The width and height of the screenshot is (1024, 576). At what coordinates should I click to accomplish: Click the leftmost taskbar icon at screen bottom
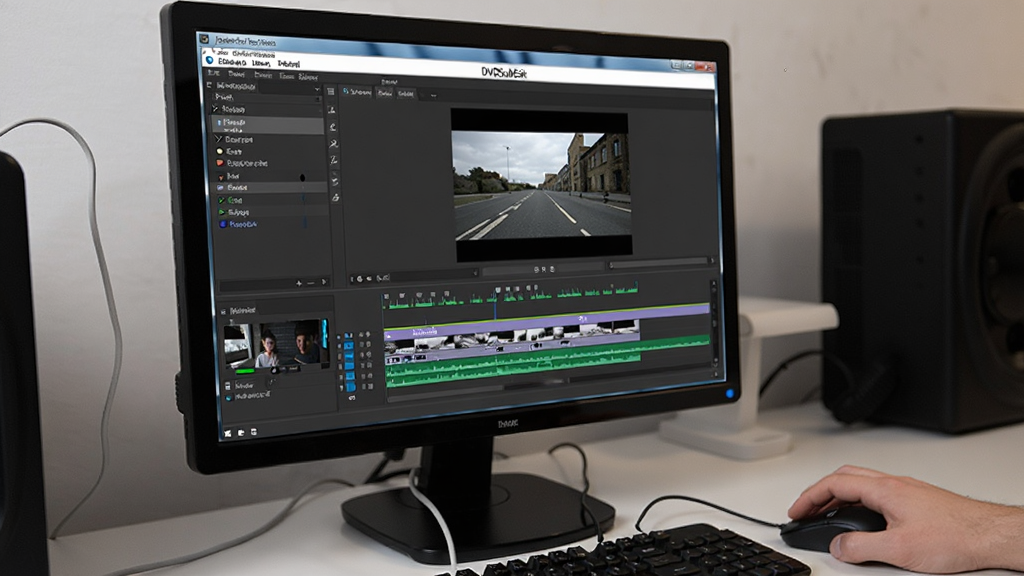[x=228, y=433]
